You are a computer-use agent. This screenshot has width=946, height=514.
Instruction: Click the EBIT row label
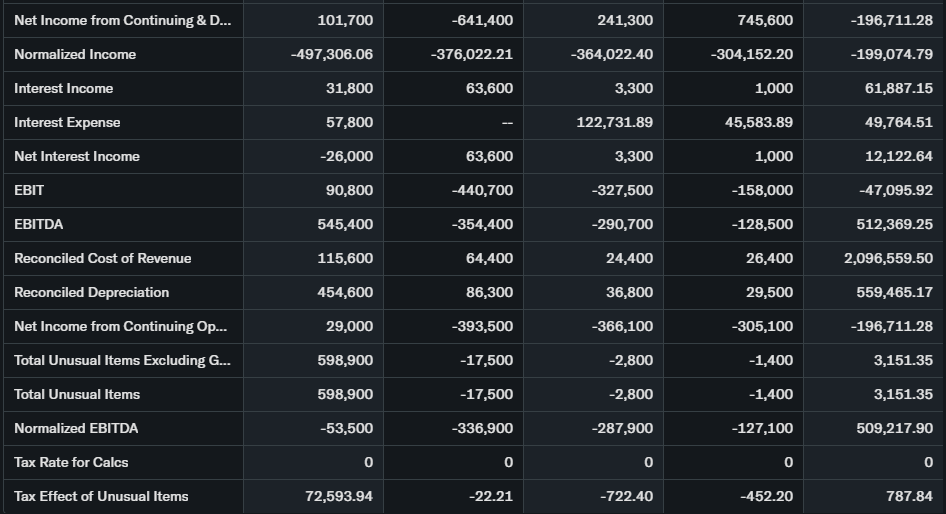(x=29, y=190)
